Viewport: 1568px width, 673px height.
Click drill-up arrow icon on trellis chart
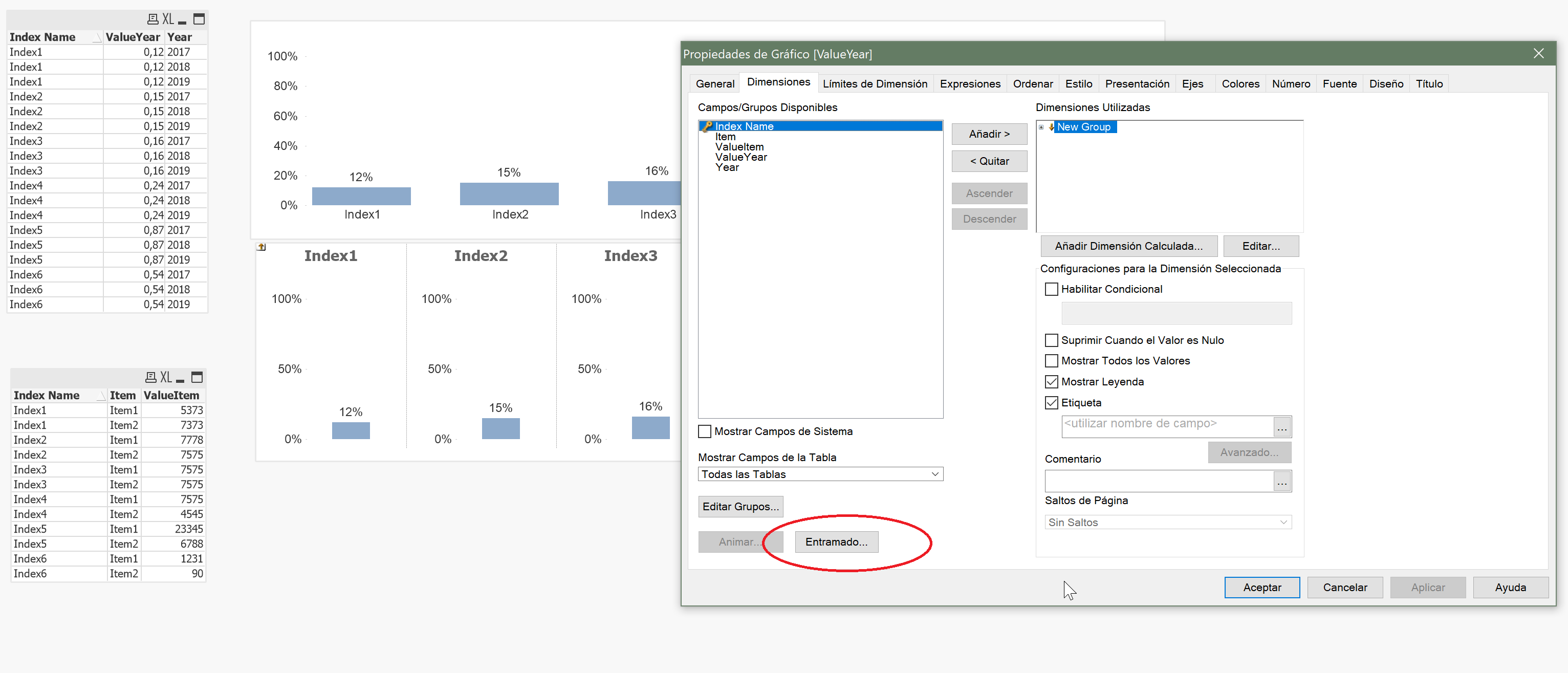coord(262,247)
